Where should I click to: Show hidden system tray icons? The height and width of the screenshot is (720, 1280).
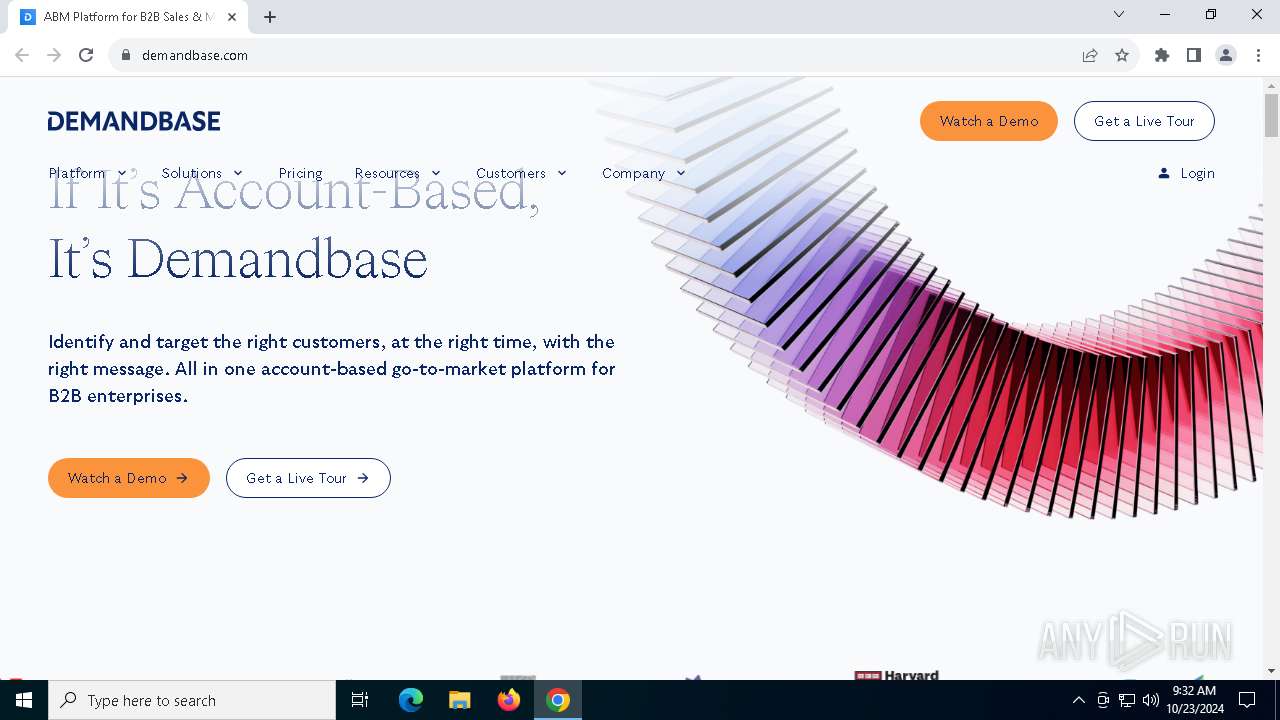(1078, 700)
